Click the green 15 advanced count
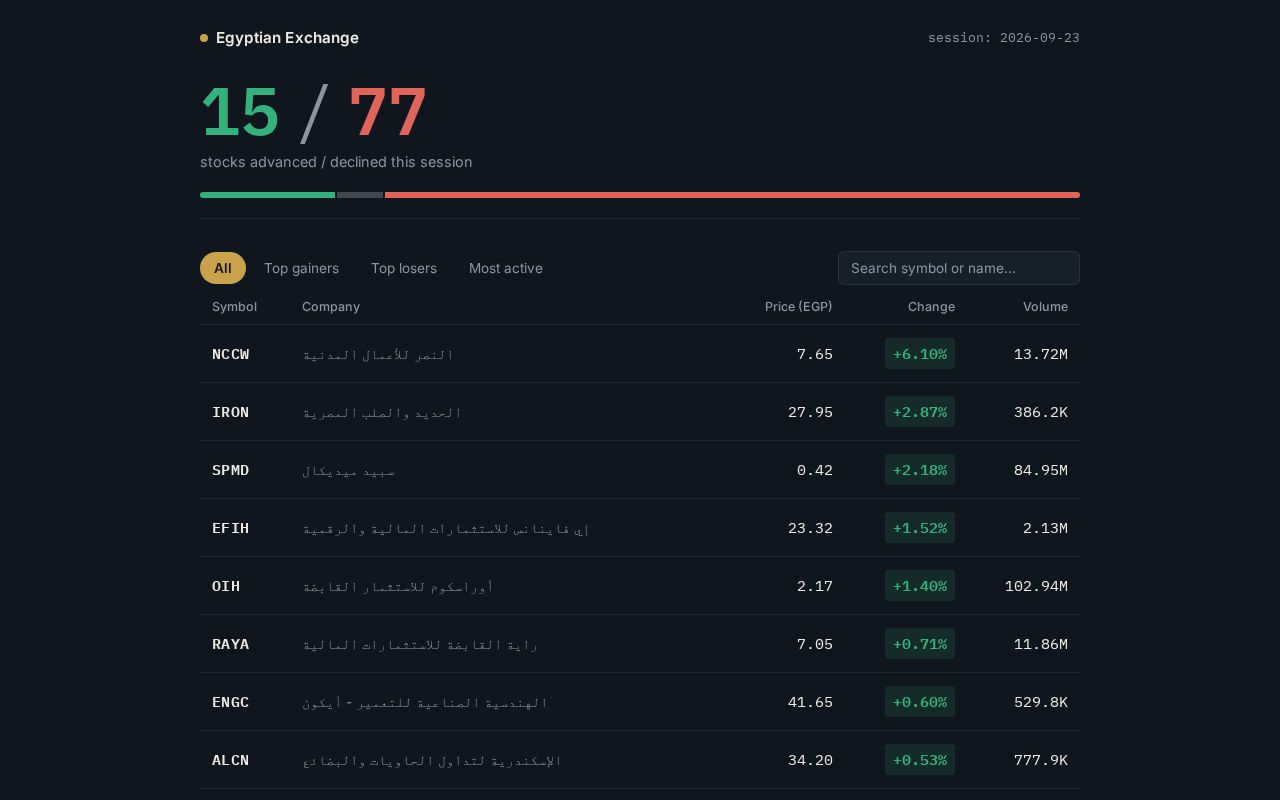1280x800 pixels. (x=240, y=112)
